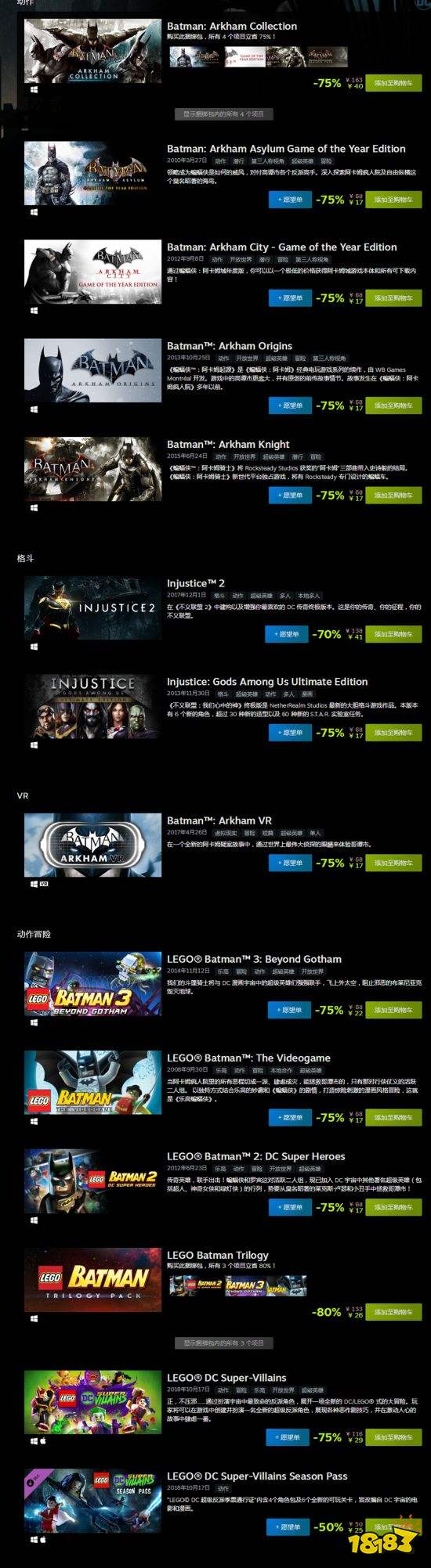Open Batman: Arkham City Game of the Year title link
This screenshot has width=431, height=1568.
pos(282,247)
